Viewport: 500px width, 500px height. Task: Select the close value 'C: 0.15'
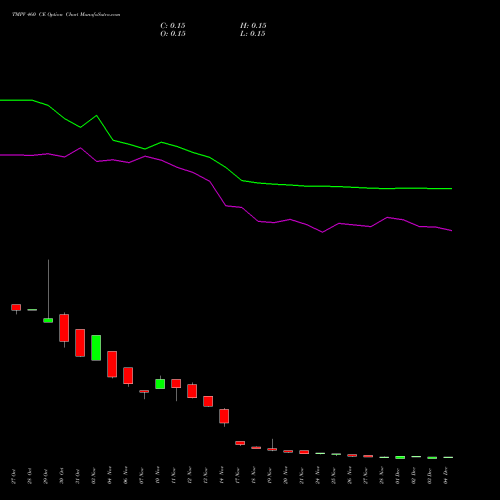[173, 26]
